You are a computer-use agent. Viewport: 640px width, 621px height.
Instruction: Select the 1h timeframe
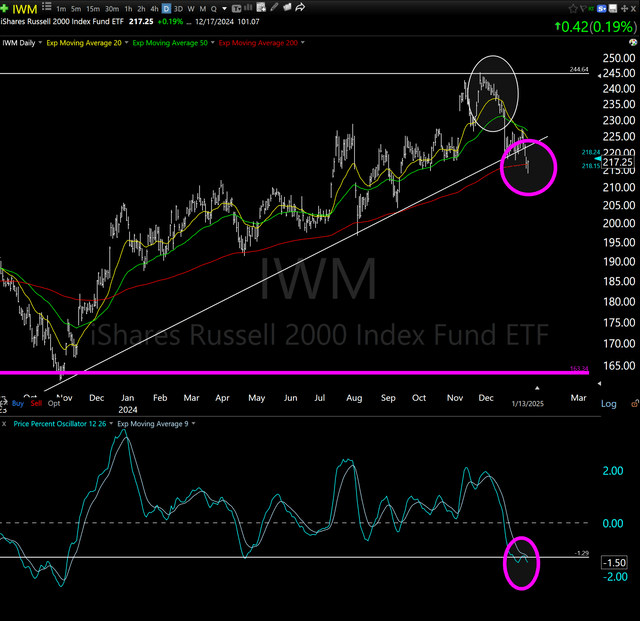(128, 9)
